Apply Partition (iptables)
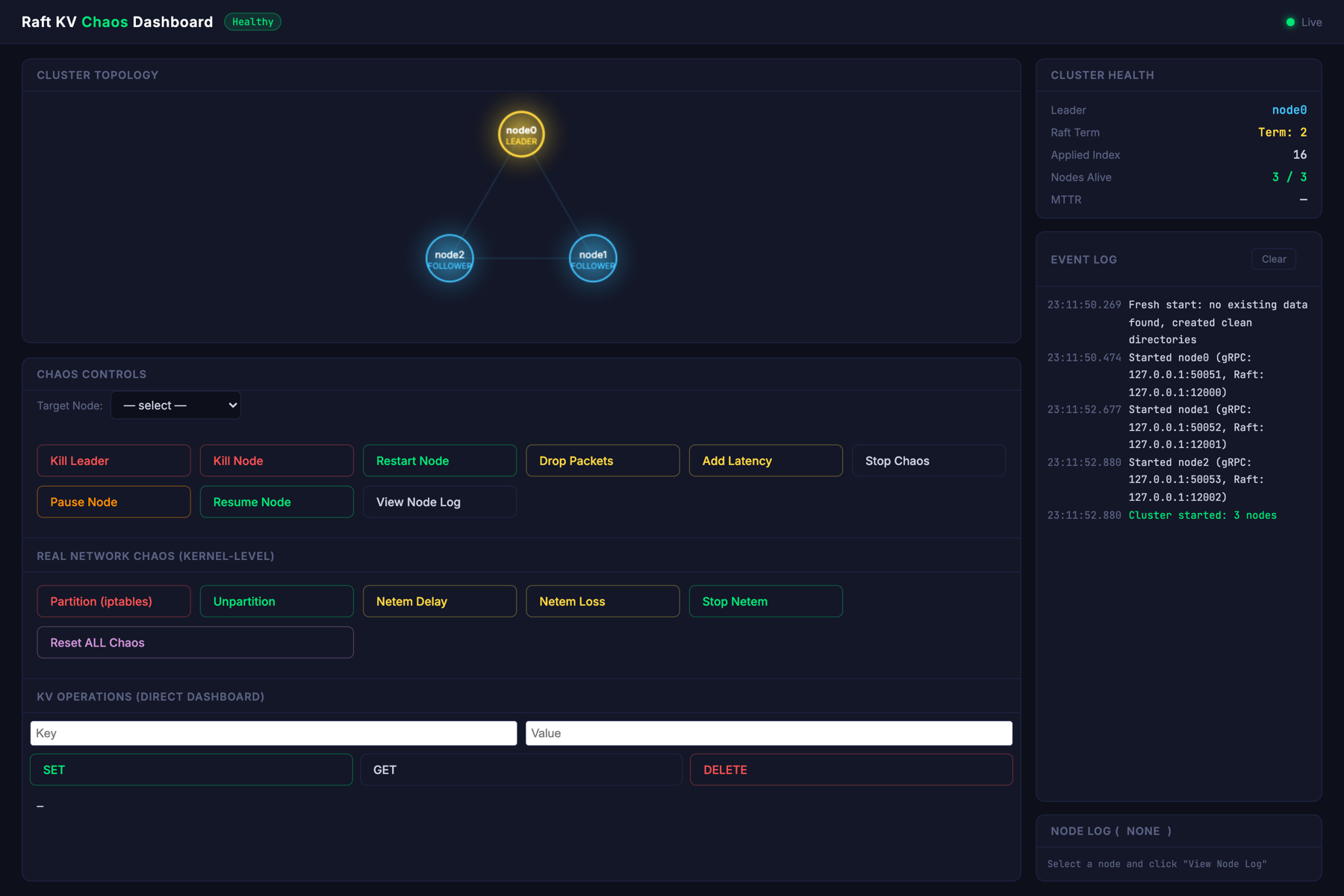 (x=113, y=601)
